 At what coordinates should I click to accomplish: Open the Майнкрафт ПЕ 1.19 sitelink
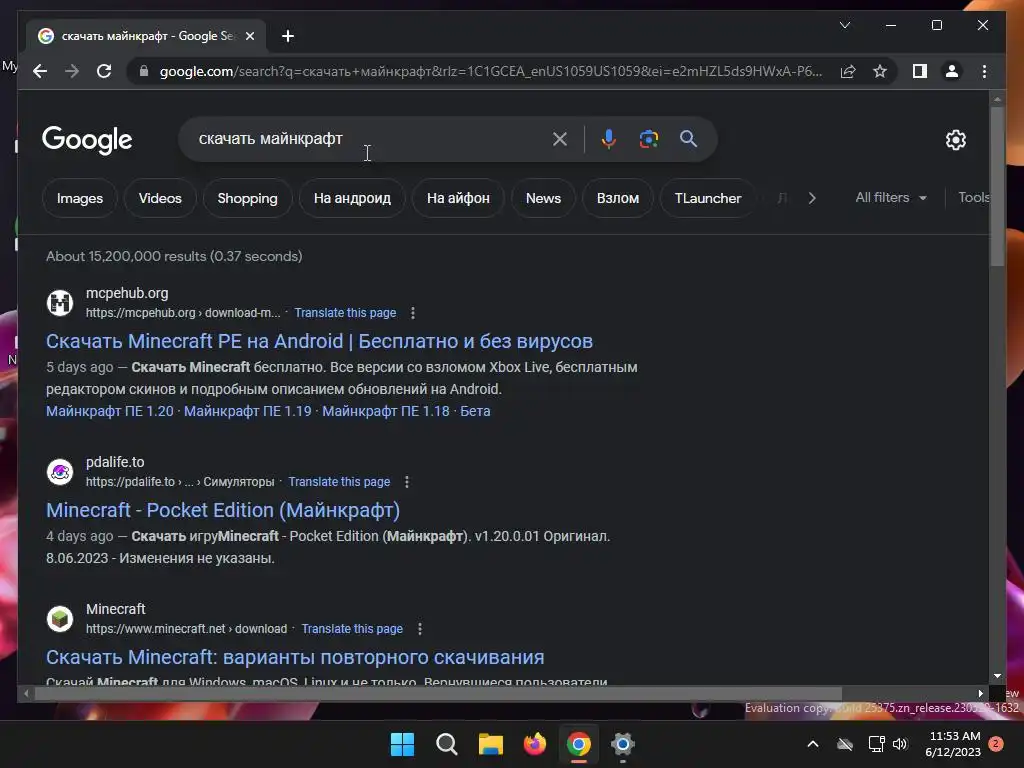[248, 411]
